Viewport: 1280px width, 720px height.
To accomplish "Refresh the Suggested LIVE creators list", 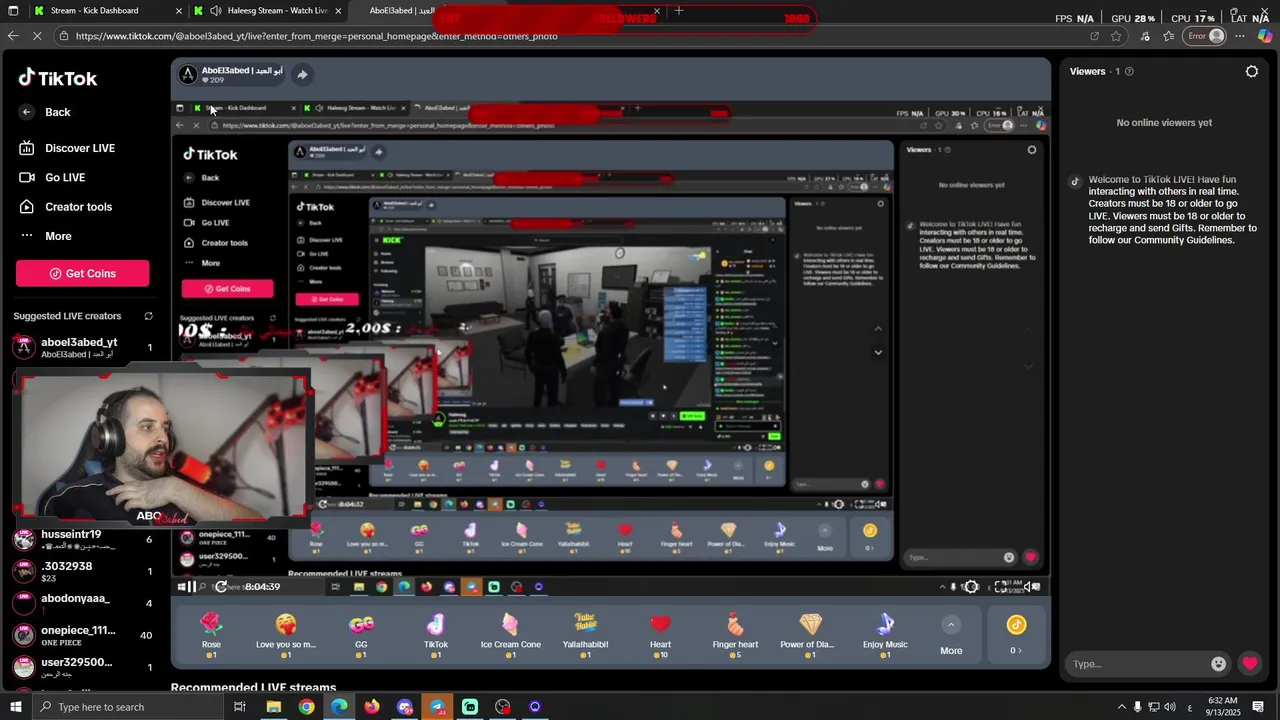I will [148, 316].
